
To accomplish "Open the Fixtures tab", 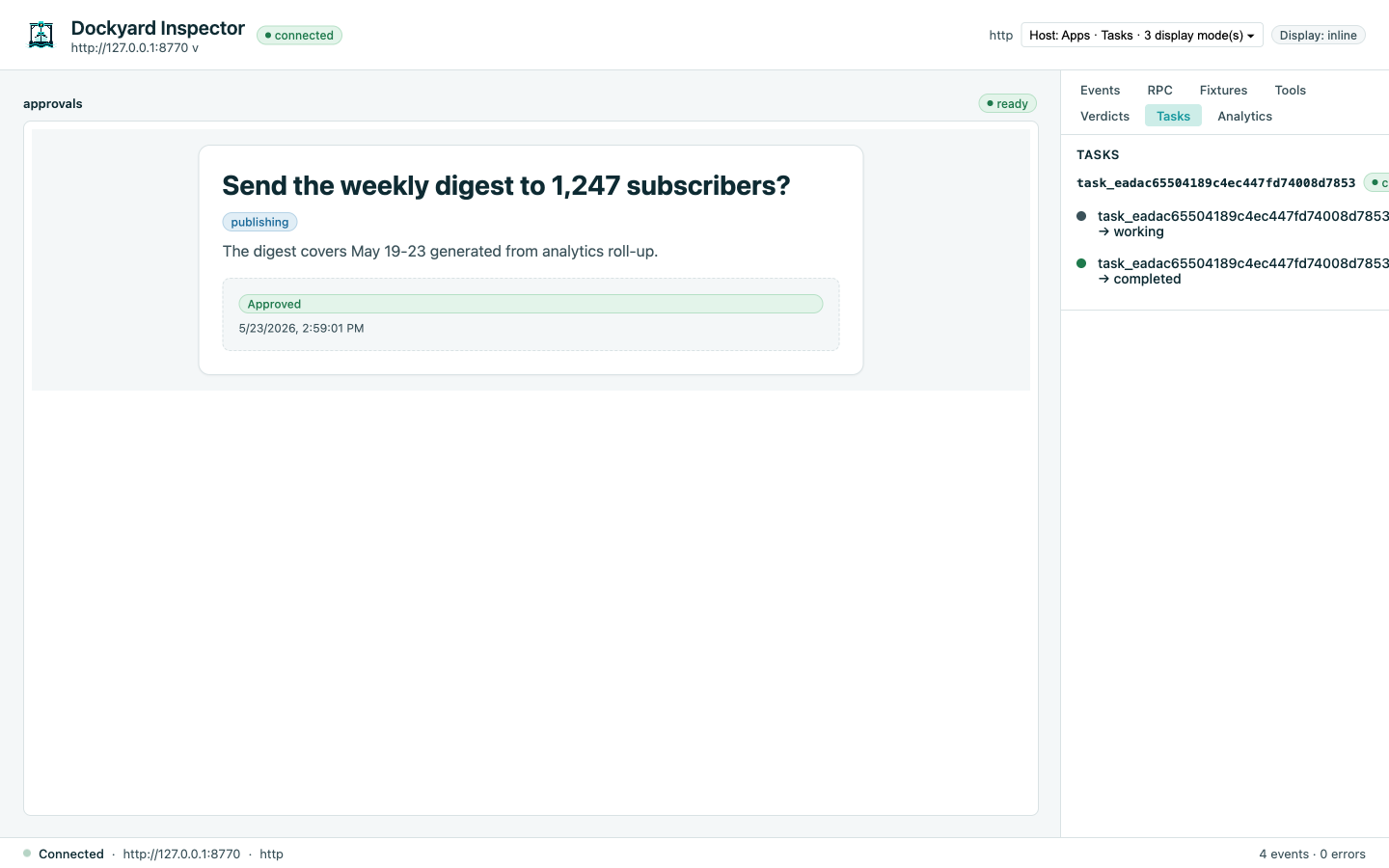I will 1223,90.
